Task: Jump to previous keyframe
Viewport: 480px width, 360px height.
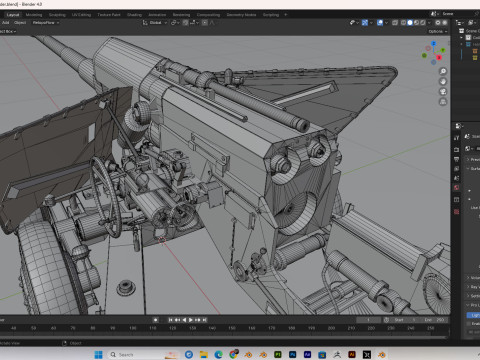Action: click(177, 320)
